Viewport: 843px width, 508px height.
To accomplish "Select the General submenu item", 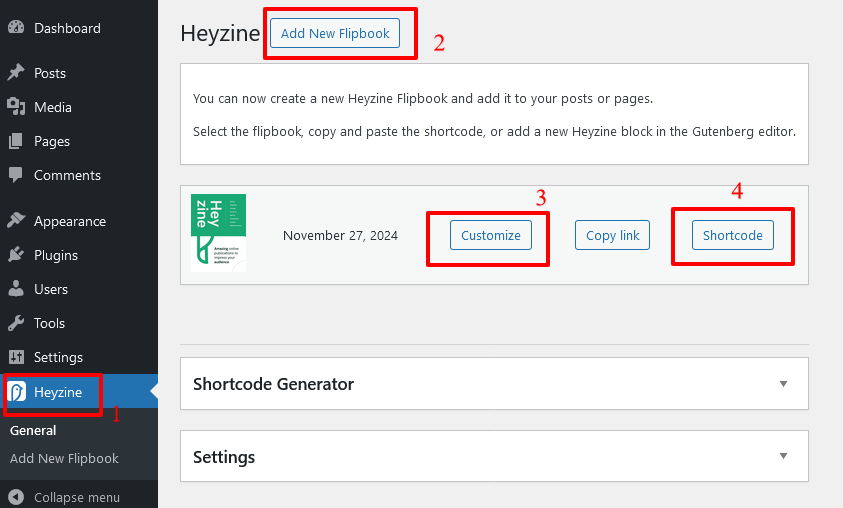I will [33, 431].
